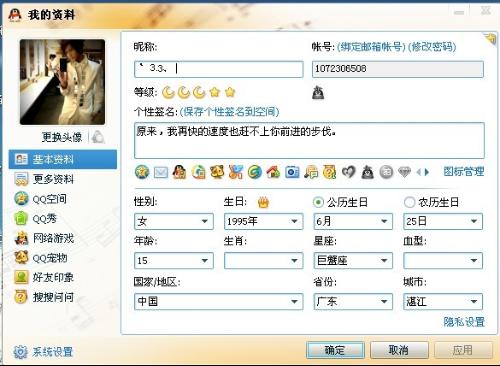Open the 性别 dropdown showing 女
The image size is (500, 366).
click(x=174, y=221)
